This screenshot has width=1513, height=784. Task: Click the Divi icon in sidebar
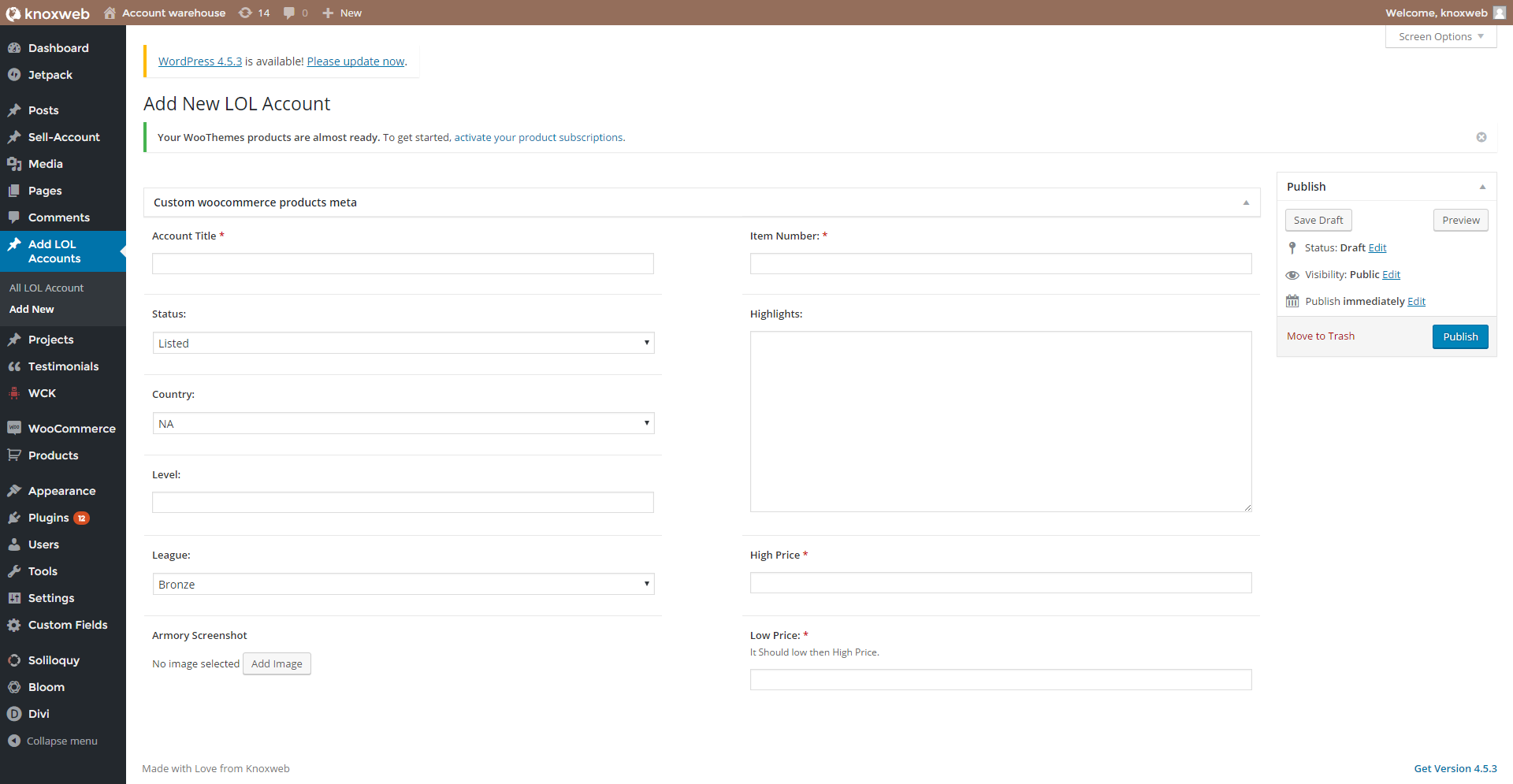pos(14,714)
